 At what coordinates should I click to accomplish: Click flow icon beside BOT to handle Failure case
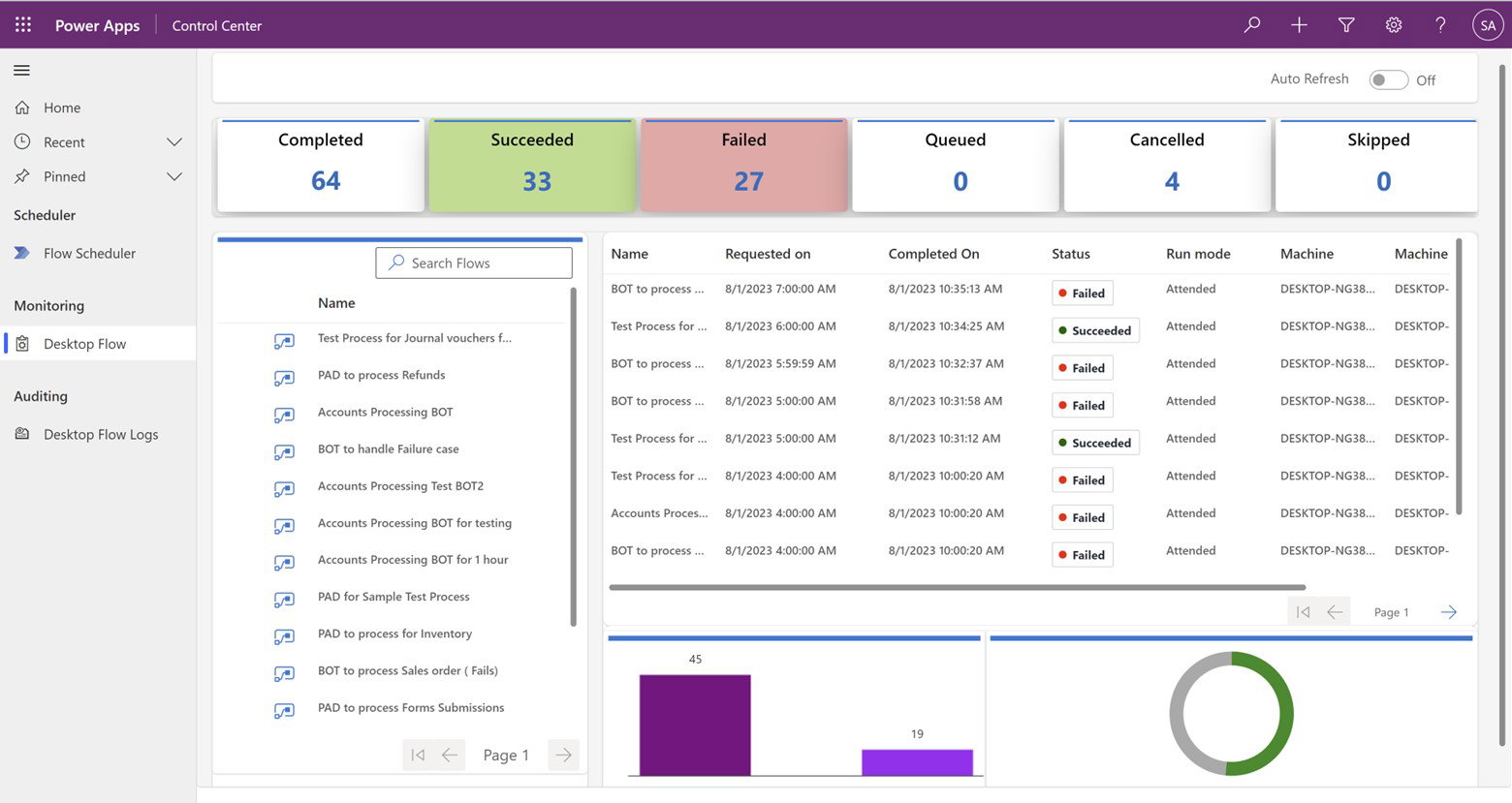pos(284,451)
